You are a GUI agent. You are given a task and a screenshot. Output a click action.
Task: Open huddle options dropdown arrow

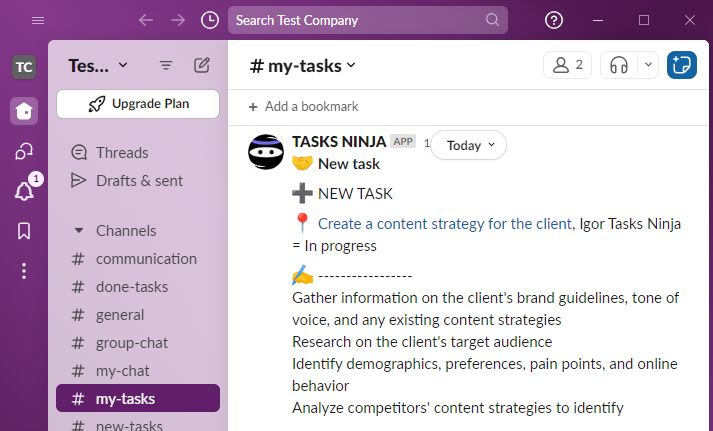pyautogui.click(x=648, y=66)
